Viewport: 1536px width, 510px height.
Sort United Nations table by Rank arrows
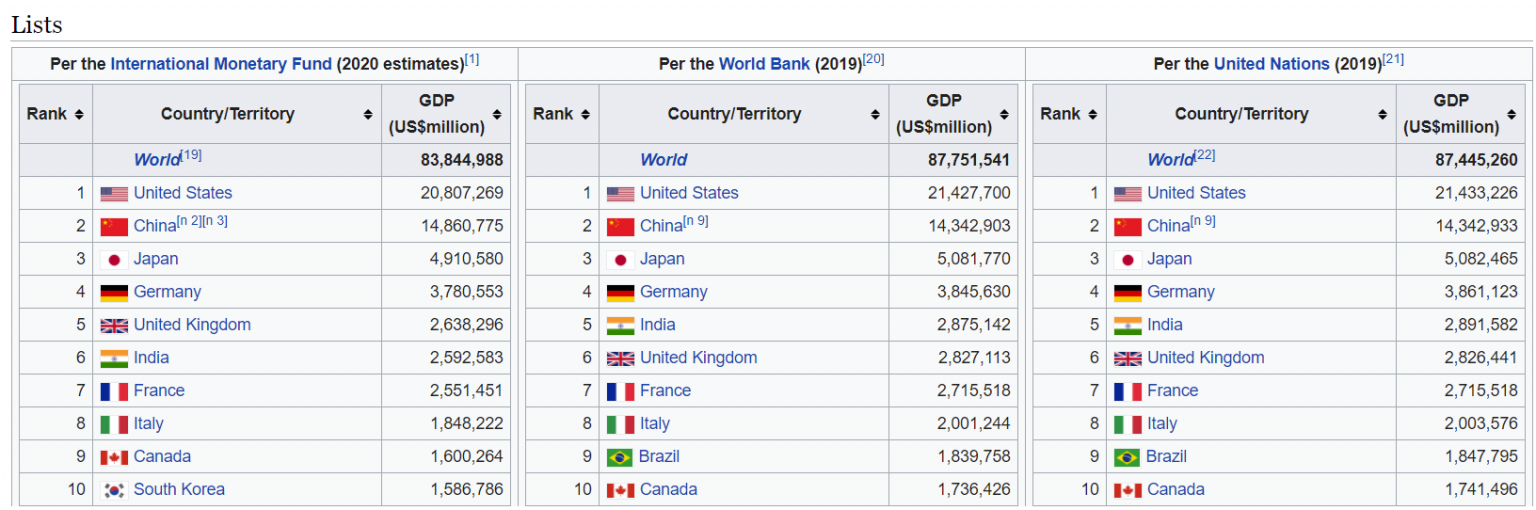[x=1093, y=114]
